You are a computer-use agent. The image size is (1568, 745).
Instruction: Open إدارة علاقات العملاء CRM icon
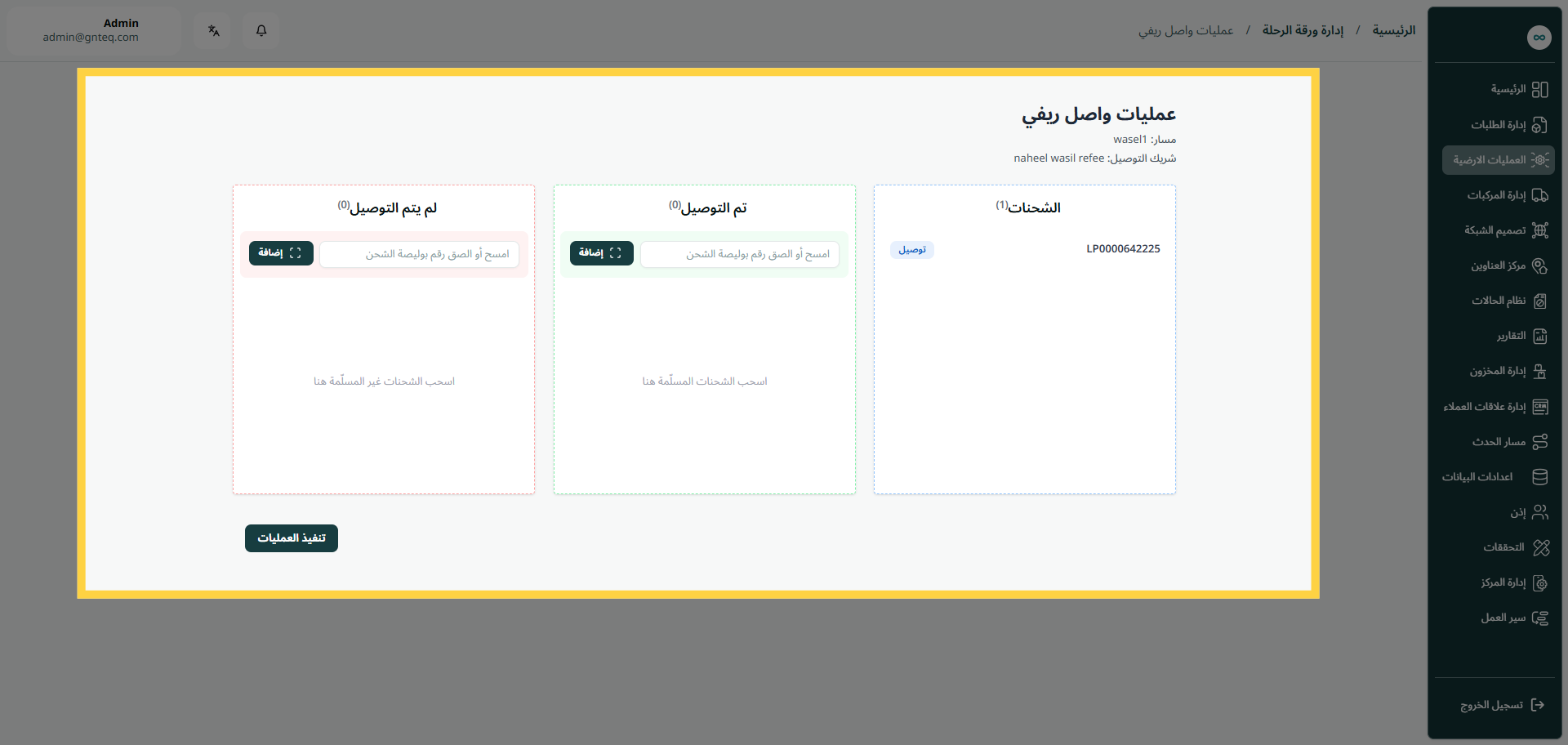tap(1539, 407)
